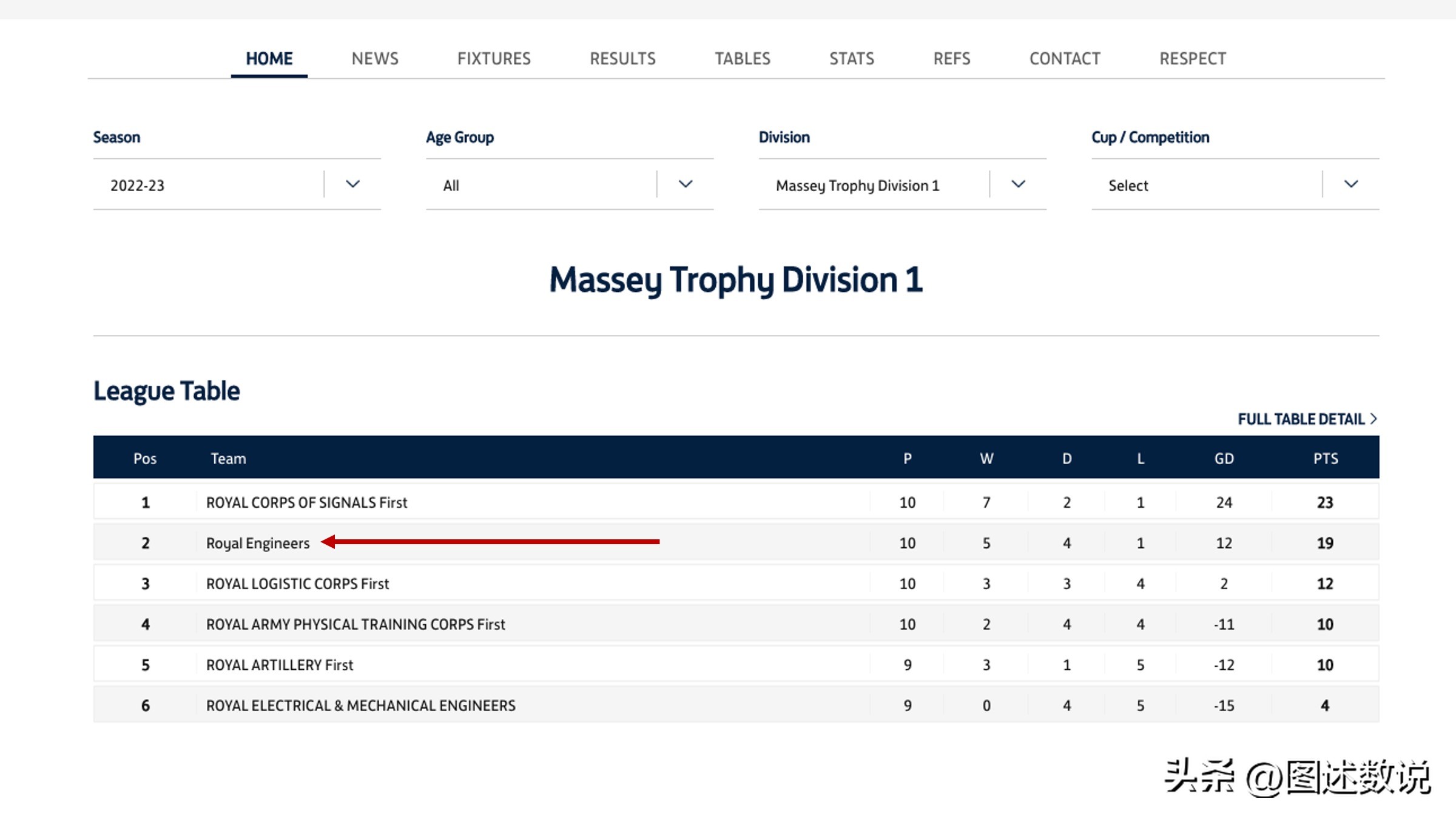Open the Stats tab
1456x819 pixels.
852,59
